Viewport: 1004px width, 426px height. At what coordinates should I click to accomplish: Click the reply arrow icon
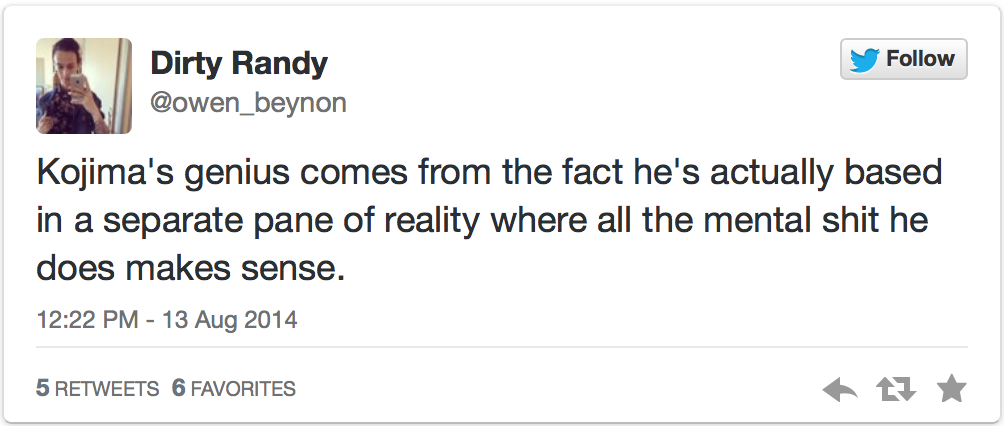841,389
